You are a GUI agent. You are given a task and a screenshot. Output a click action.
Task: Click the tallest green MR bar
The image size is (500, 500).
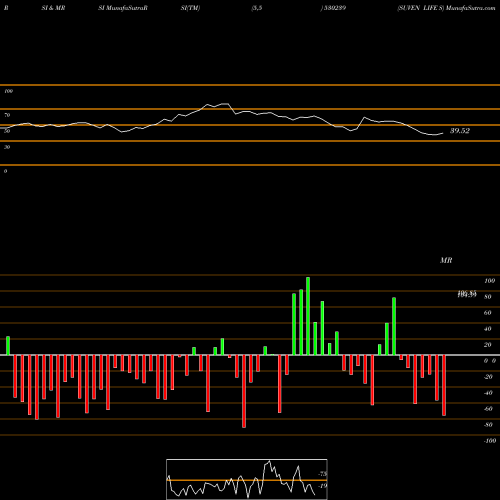click(x=308, y=316)
